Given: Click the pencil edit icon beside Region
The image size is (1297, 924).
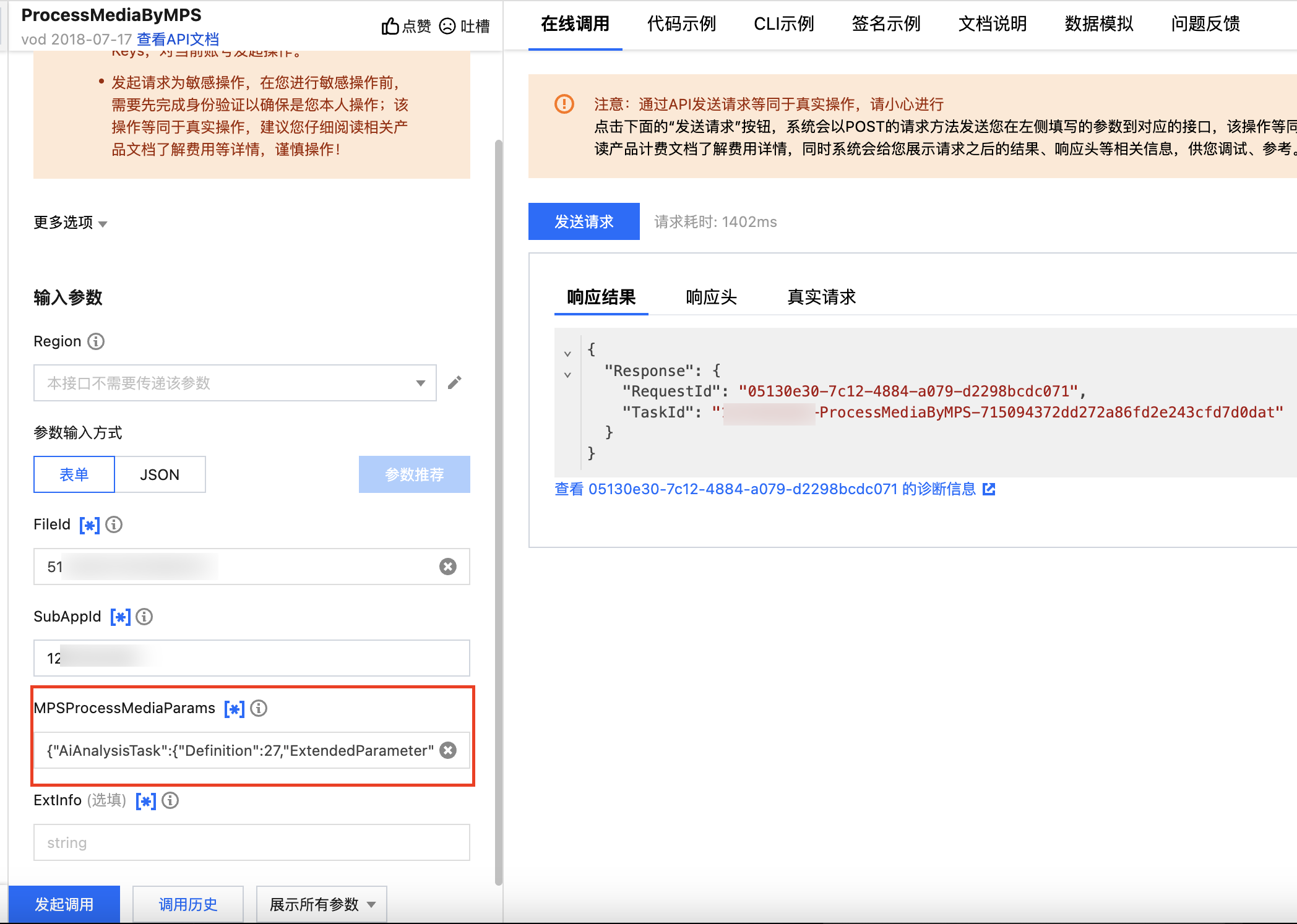Looking at the screenshot, I should (455, 382).
